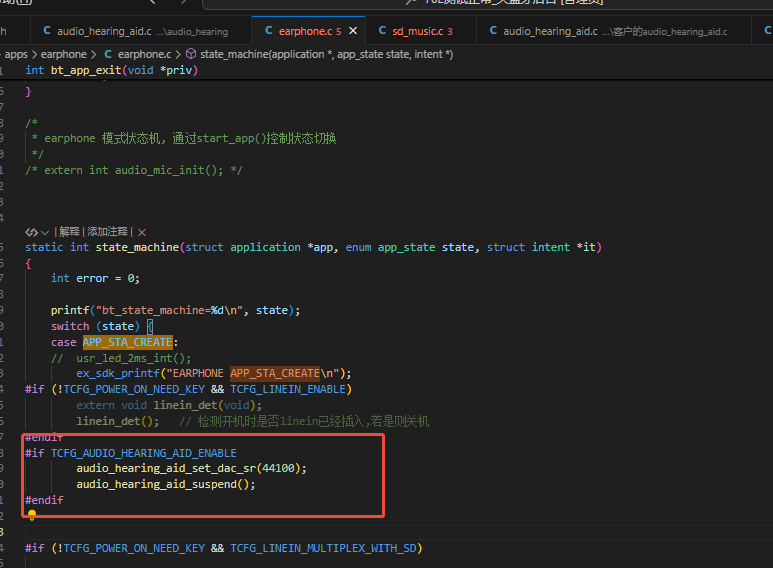This screenshot has height=568, width=773.
Task: Click the earphone.c breadcrumb
Action: click(144, 54)
